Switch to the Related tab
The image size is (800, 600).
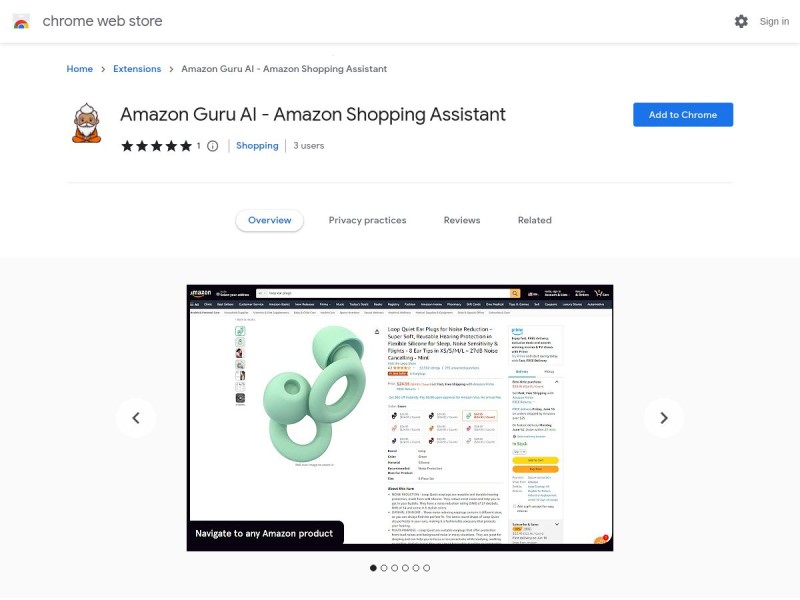[535, 220]
